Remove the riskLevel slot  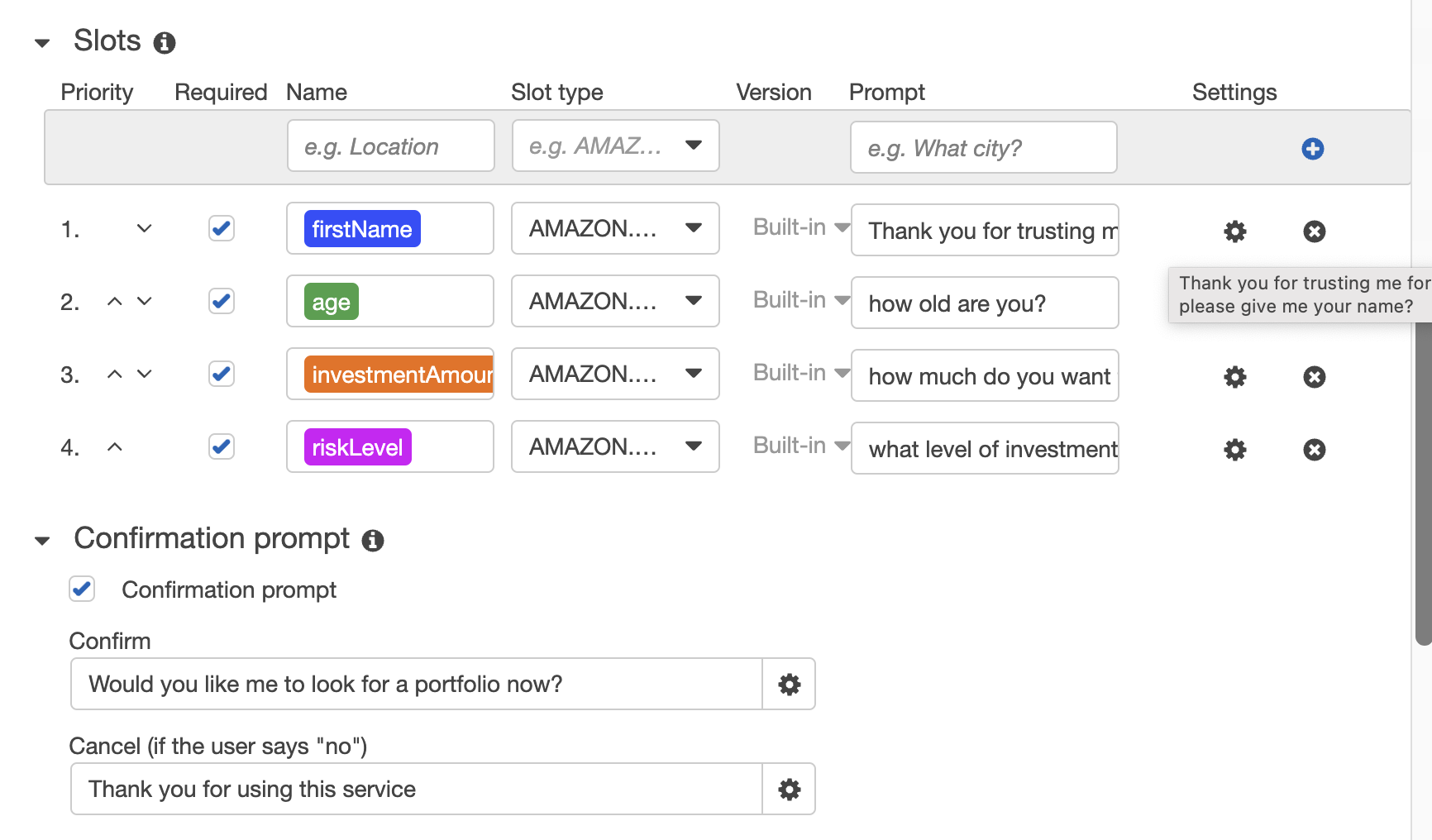point(1314,449)
